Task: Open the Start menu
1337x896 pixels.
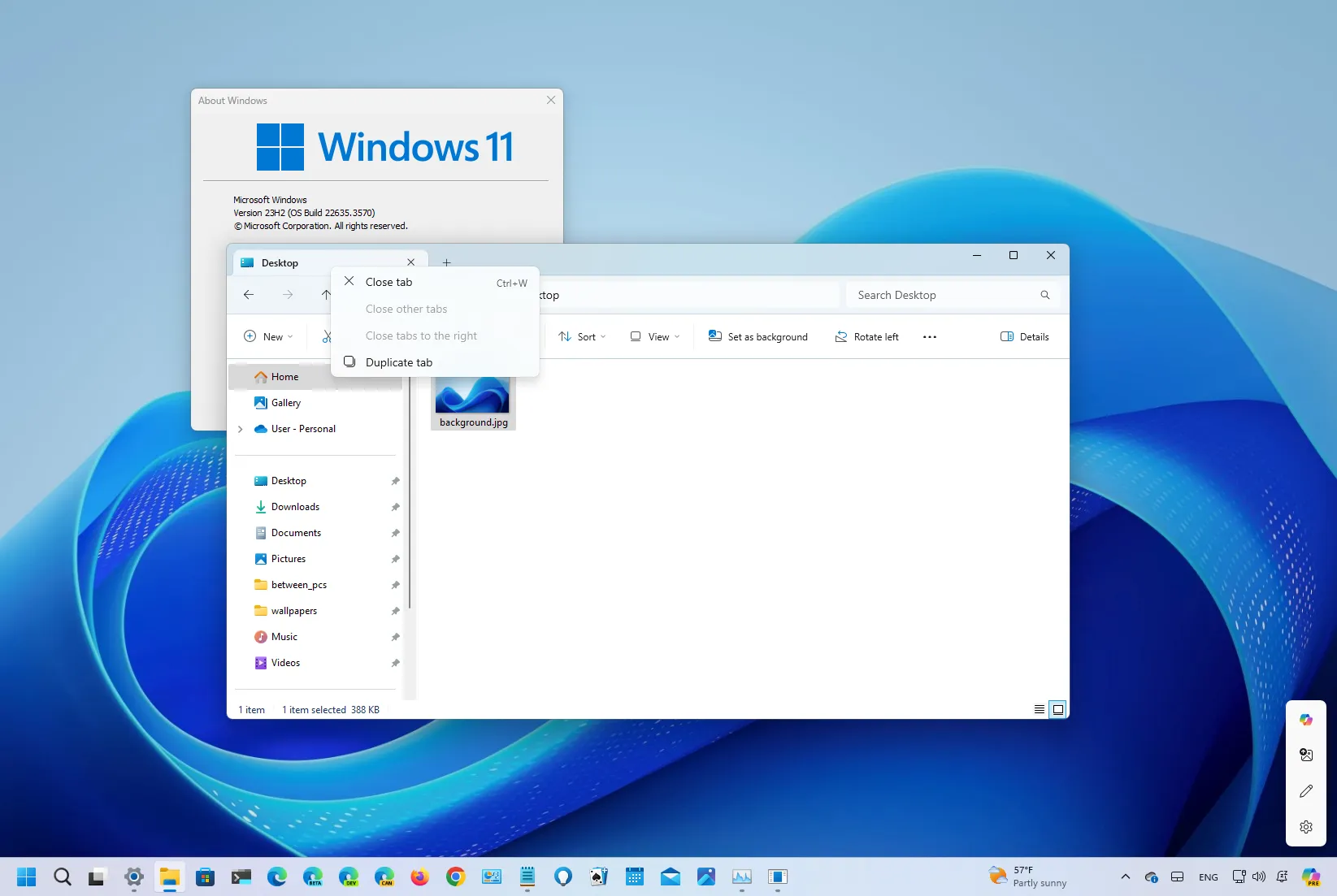Action: [x=27, y=877]
